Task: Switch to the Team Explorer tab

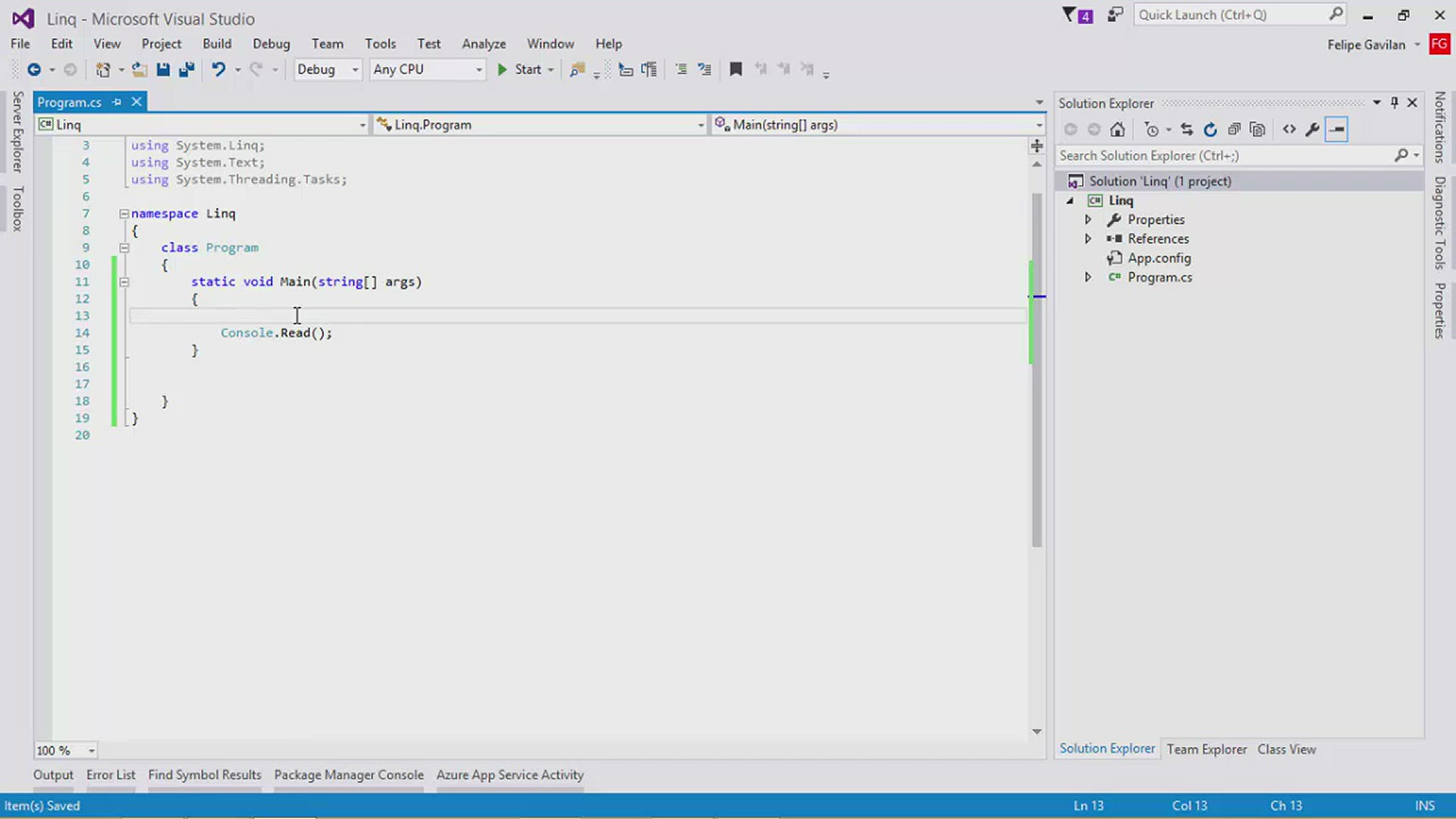Action: click(1207, 749)
